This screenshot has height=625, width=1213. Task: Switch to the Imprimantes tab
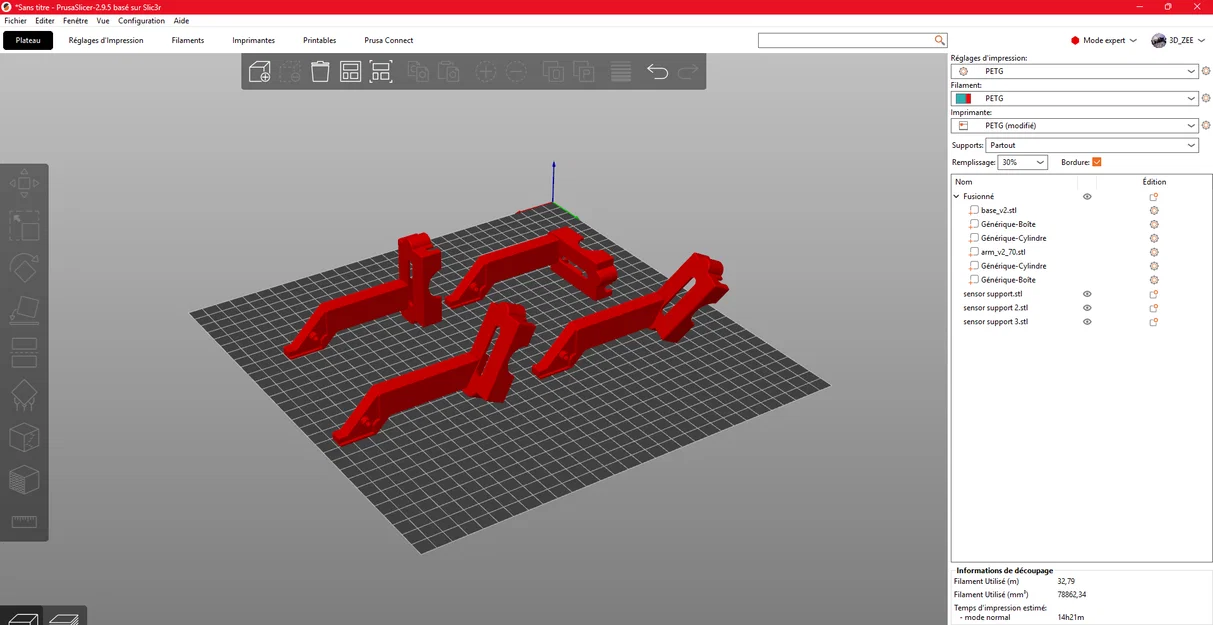point(254,40)
